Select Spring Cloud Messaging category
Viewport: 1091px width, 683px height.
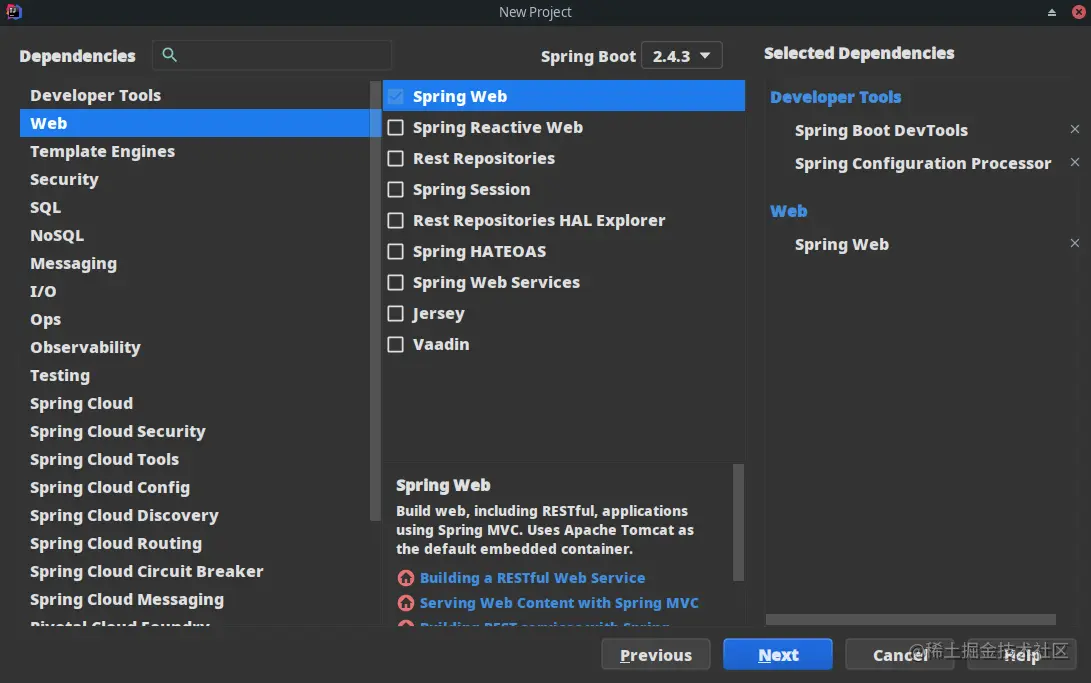[195, 599]
